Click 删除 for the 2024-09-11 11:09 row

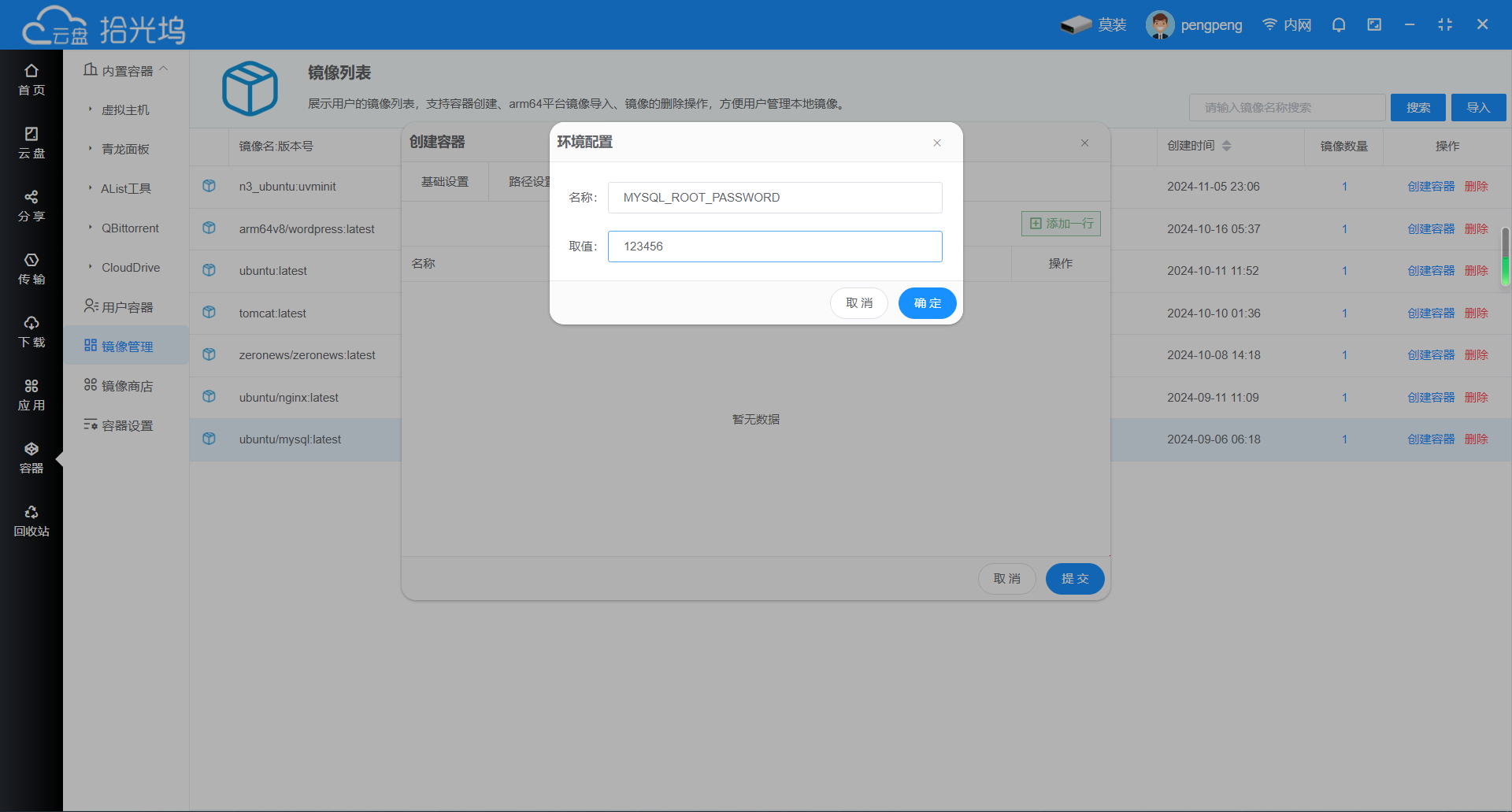(1477, 397)
